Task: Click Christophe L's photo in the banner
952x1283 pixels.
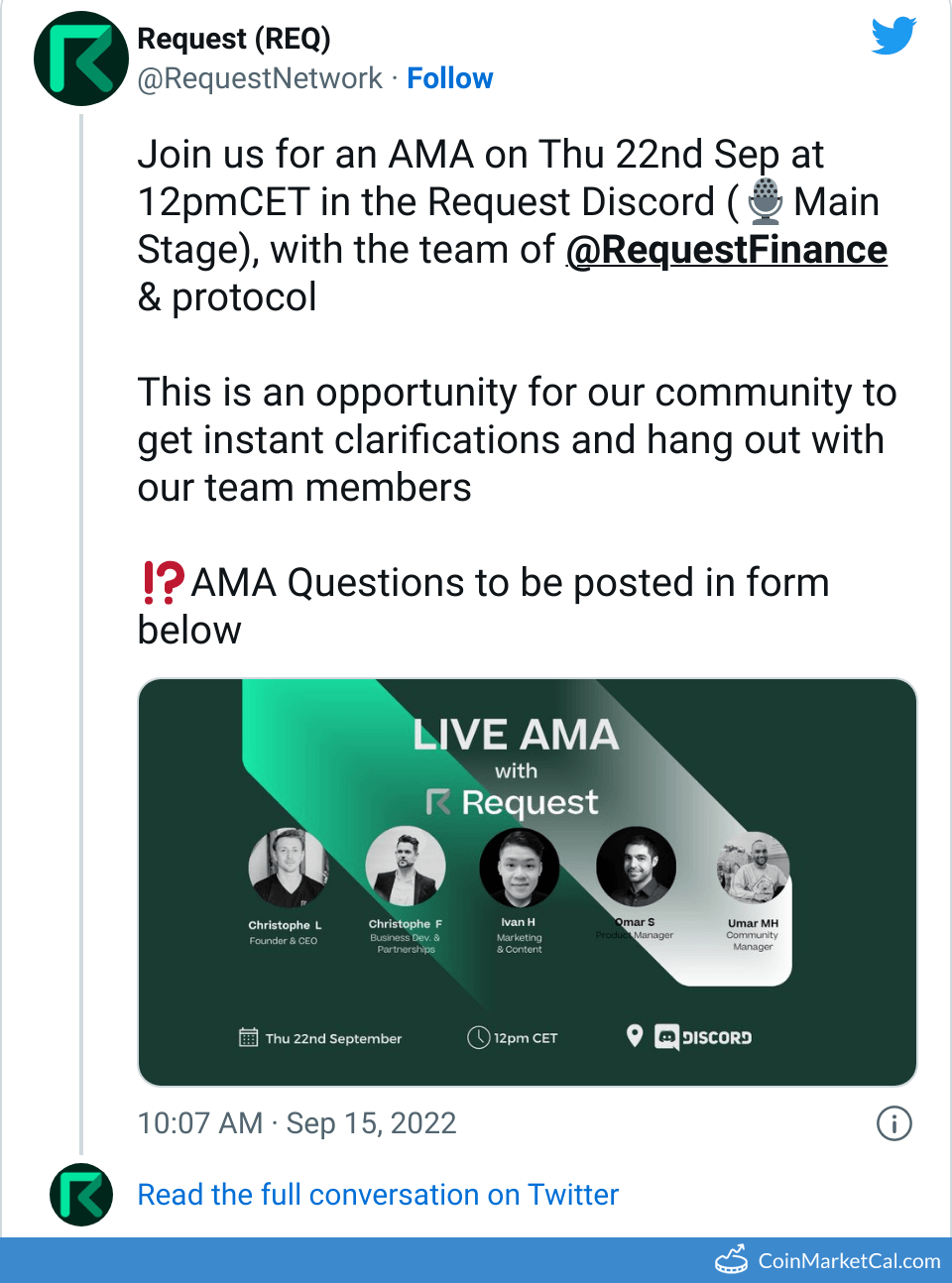Action: coord(288,868)
